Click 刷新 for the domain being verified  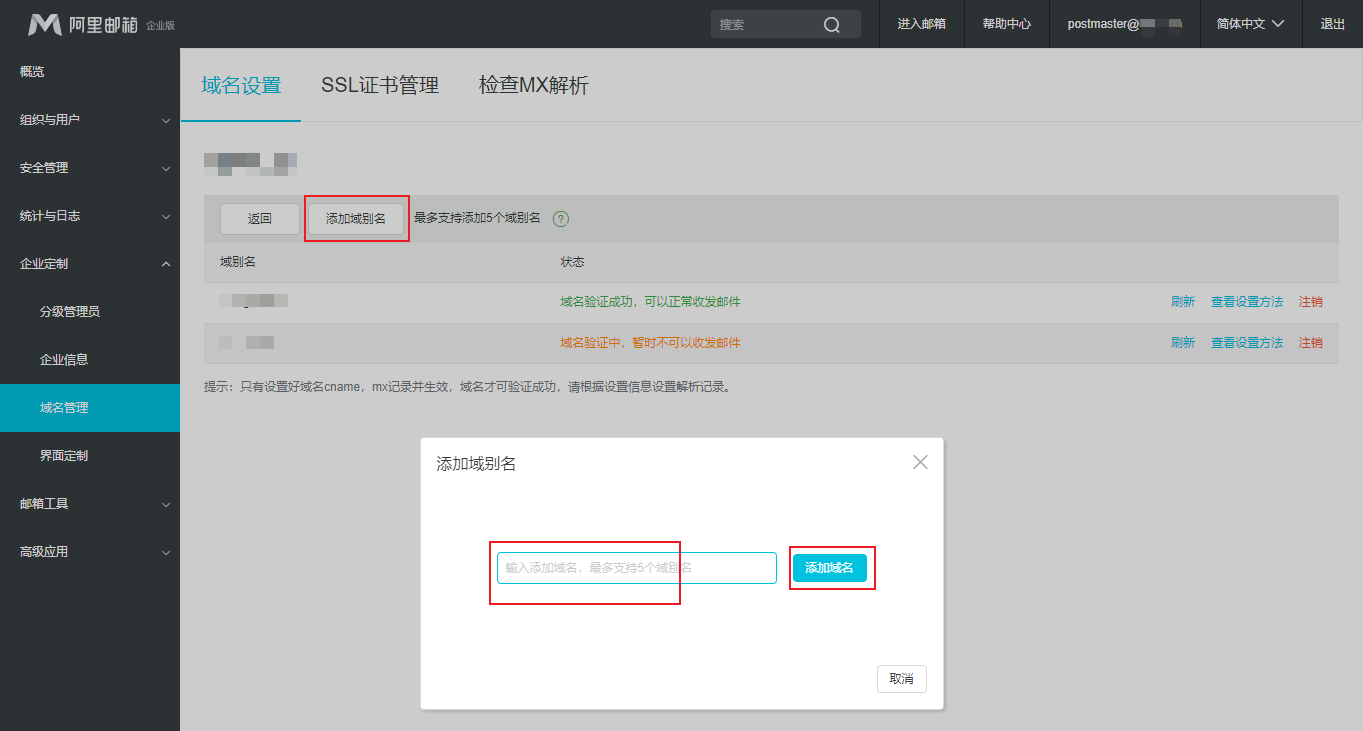pos(1182,343)
